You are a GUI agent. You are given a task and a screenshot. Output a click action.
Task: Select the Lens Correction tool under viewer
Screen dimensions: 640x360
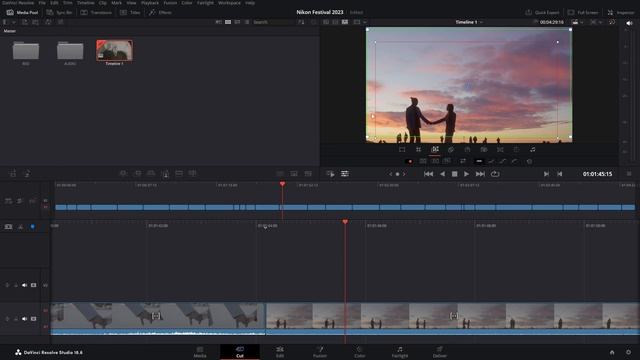pyautogui.click(x=500, y=150)
